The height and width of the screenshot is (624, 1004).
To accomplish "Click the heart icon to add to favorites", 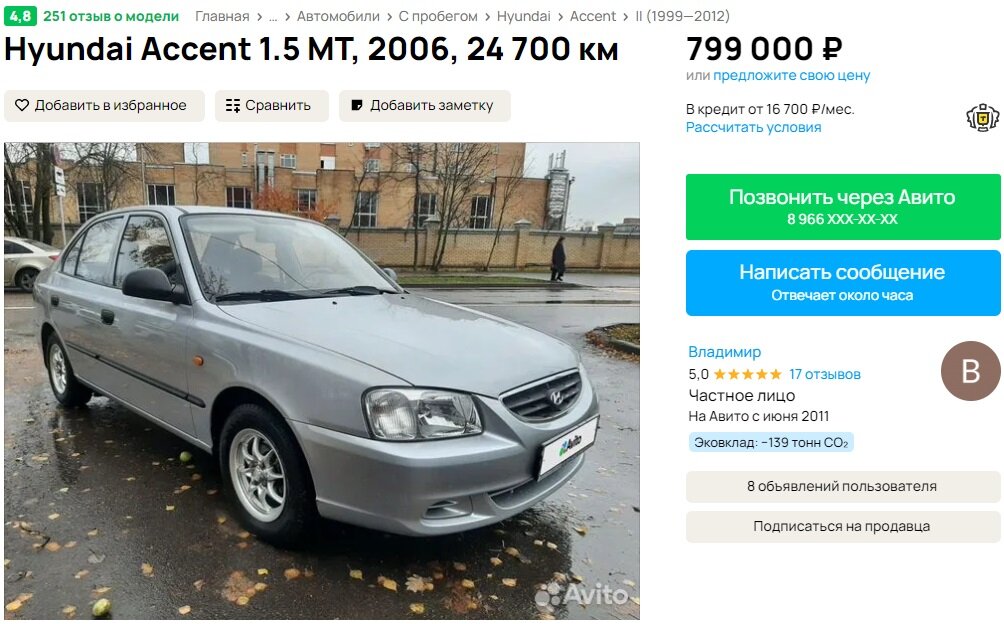I will pyautogui.click(x=22, y=106).
